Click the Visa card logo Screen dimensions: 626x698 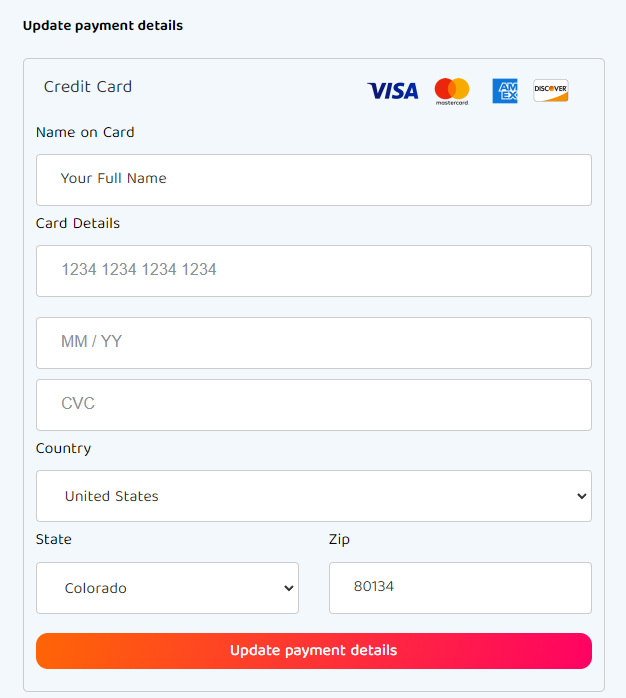pos(392,91)
